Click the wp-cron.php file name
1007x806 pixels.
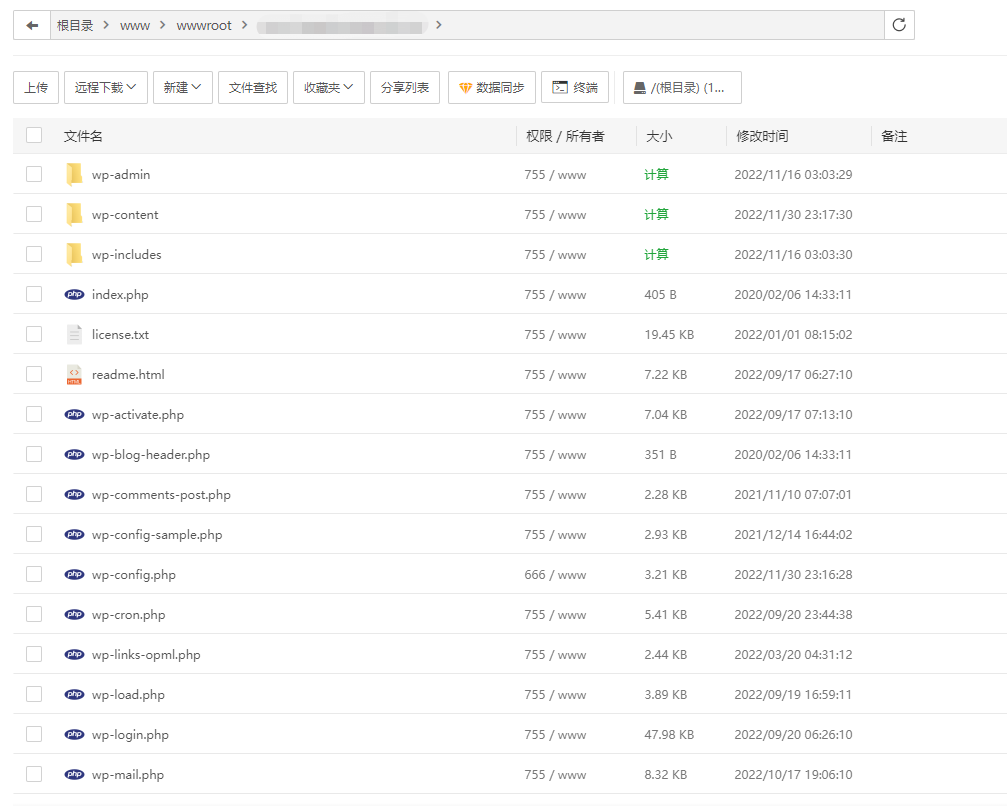(x=128, y=615)
